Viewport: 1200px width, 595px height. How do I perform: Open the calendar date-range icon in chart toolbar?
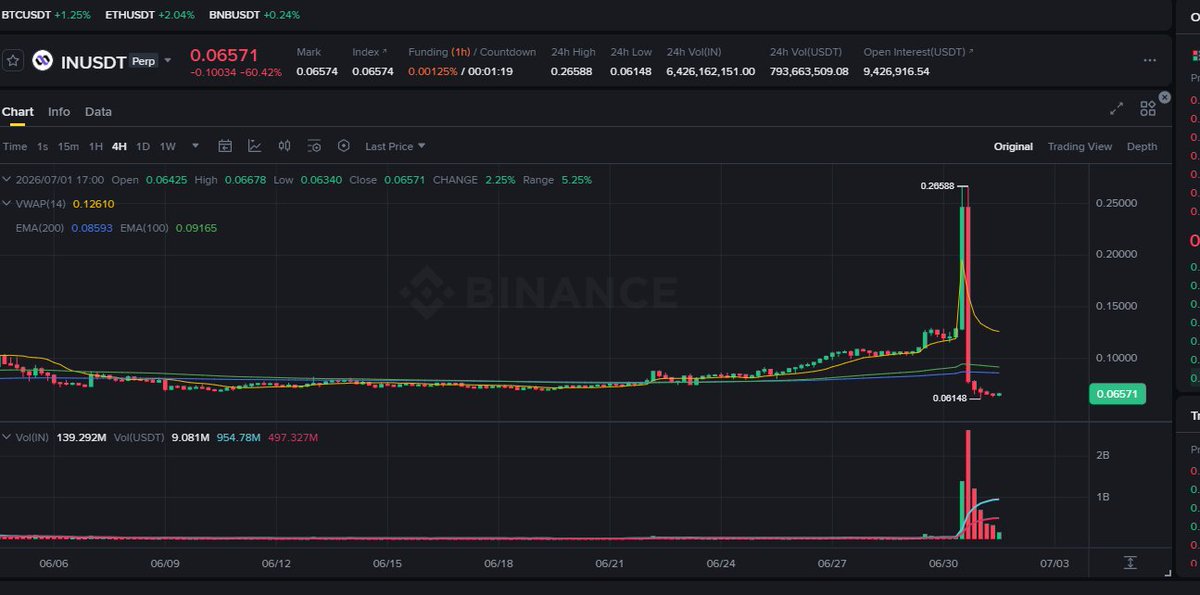coord(225,146)
